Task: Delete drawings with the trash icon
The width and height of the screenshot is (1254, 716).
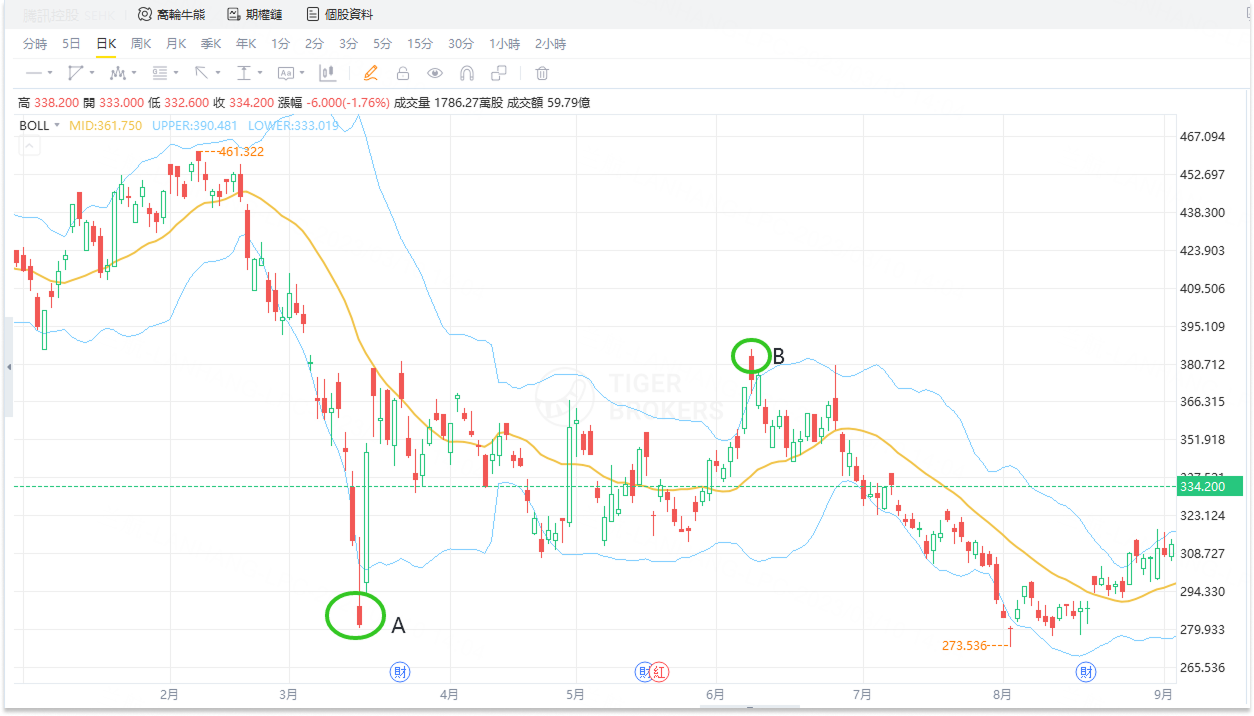Action: 542,73
